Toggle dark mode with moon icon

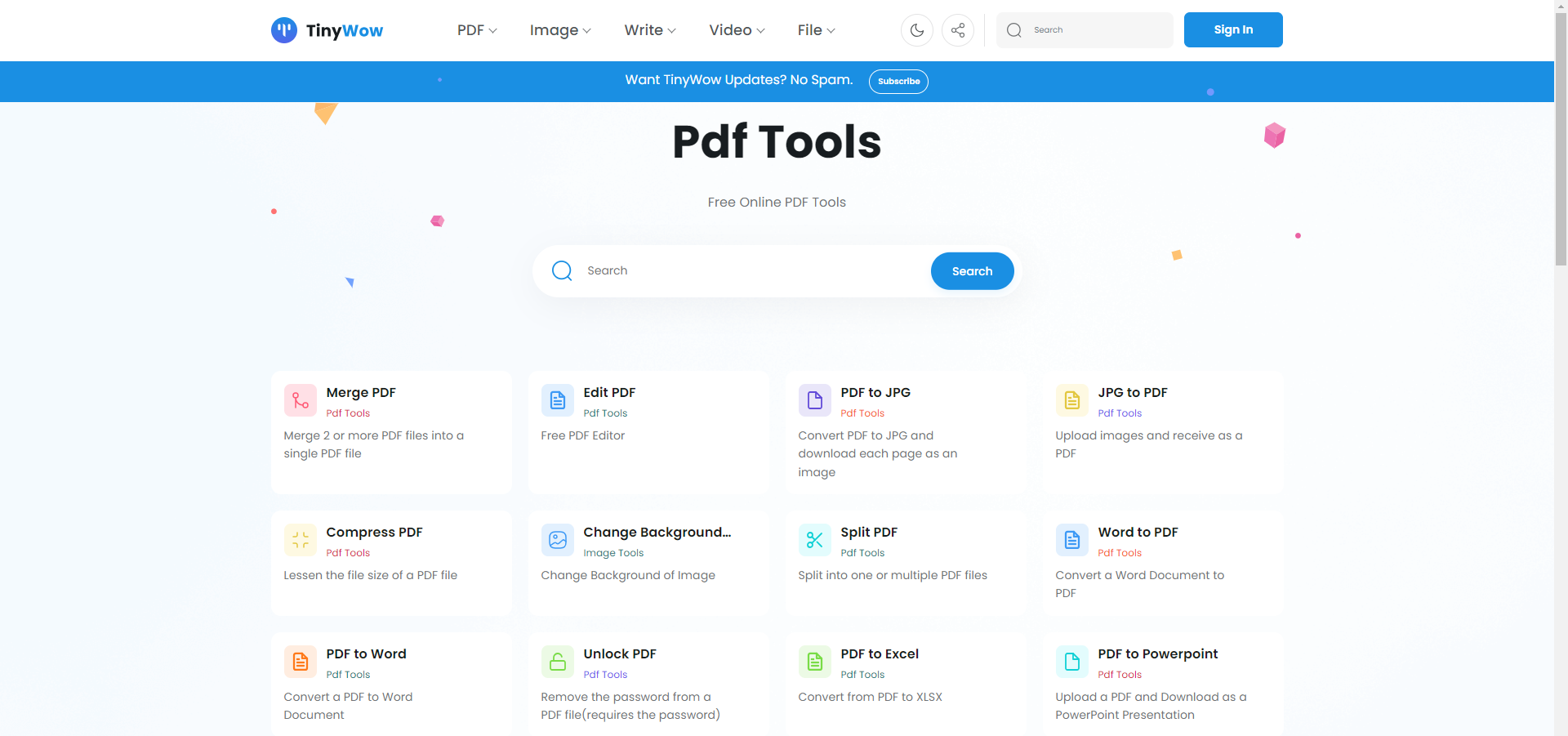pyautogui.click(x=916, y=30)
